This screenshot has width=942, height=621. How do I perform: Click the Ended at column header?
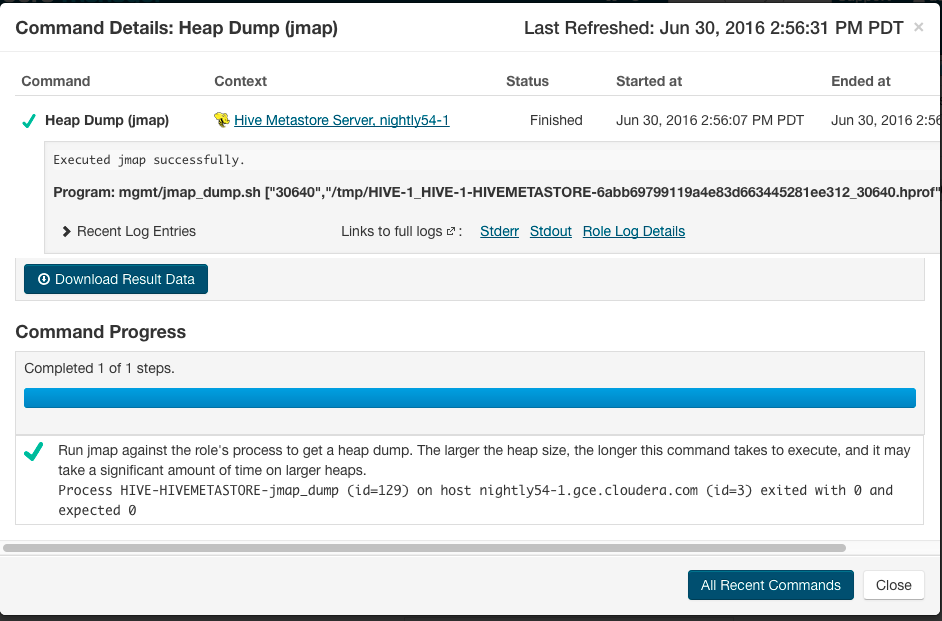click(x=861, y=81)
